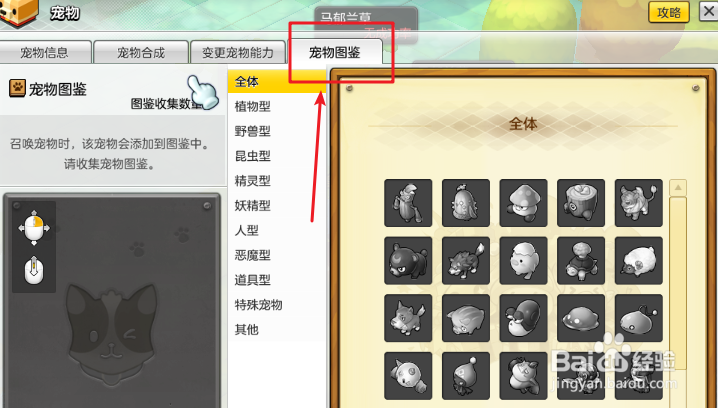Select the turtle pet icon

(x=581, y=261)
